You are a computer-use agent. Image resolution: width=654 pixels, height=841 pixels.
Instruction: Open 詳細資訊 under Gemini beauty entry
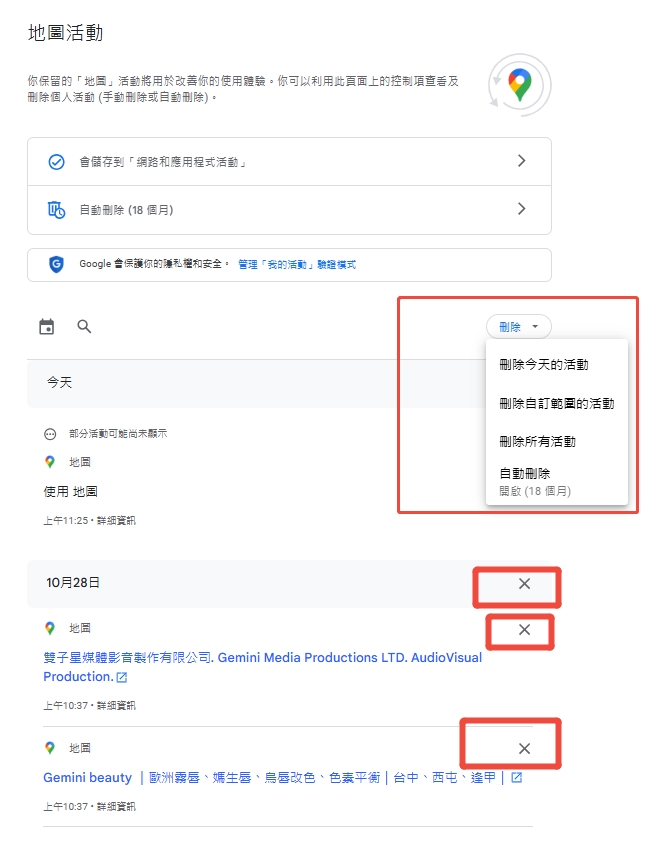point(116,806)
